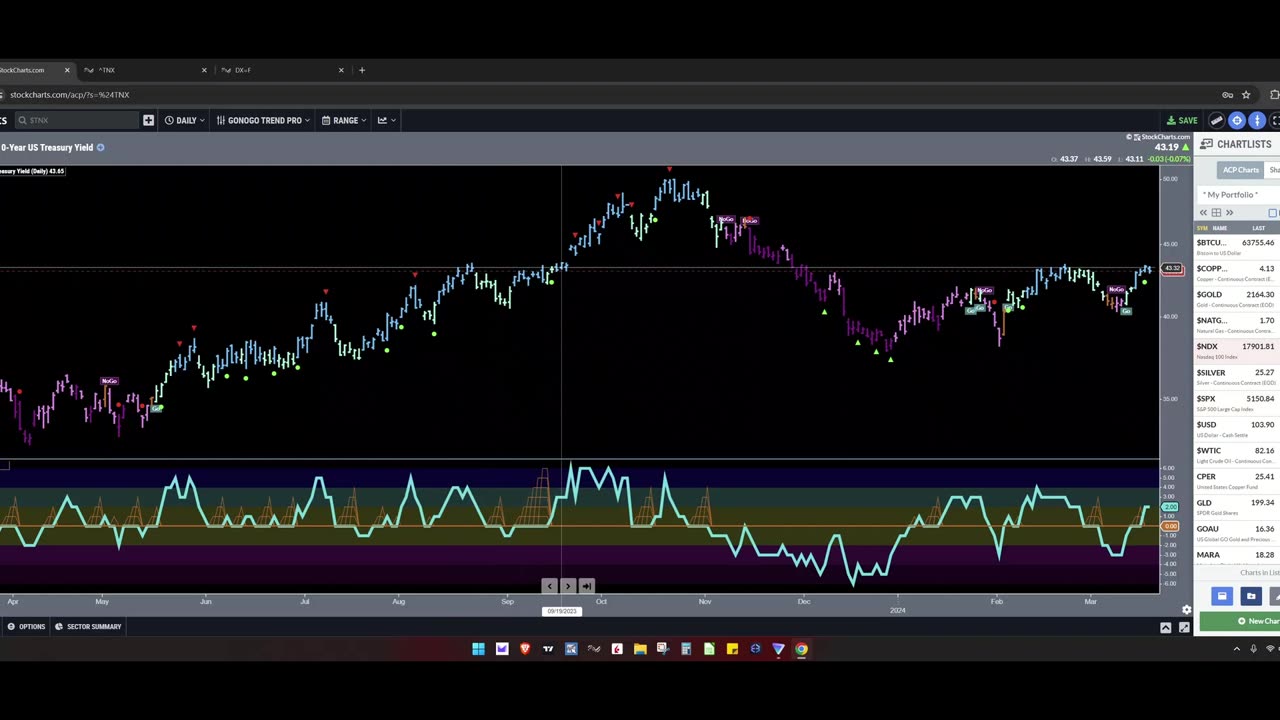The image size is (1280, 720).
Task: Open Brave browser from taskbar
Action: (525, 649)
